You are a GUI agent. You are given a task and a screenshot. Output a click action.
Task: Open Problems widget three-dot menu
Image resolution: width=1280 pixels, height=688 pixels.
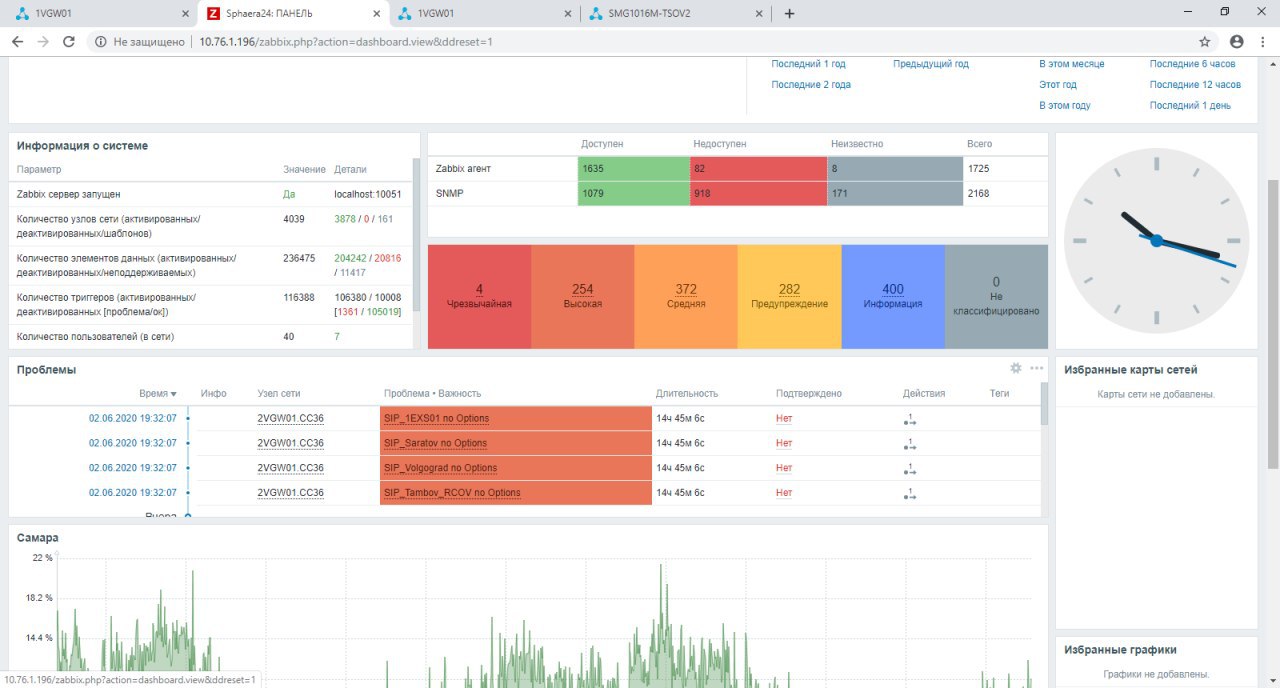click(1037, 368)
